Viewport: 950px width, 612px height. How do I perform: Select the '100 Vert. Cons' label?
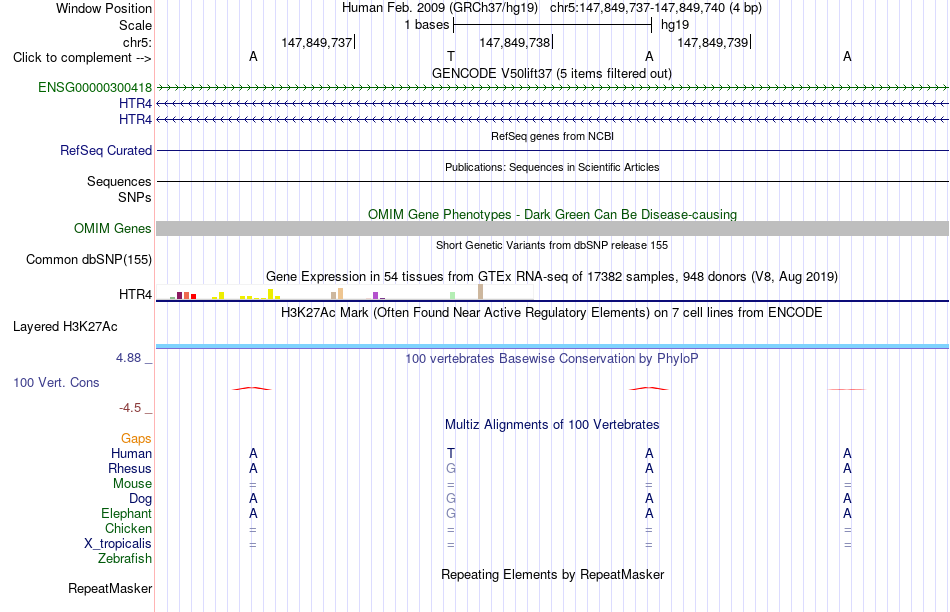(56, 382)
